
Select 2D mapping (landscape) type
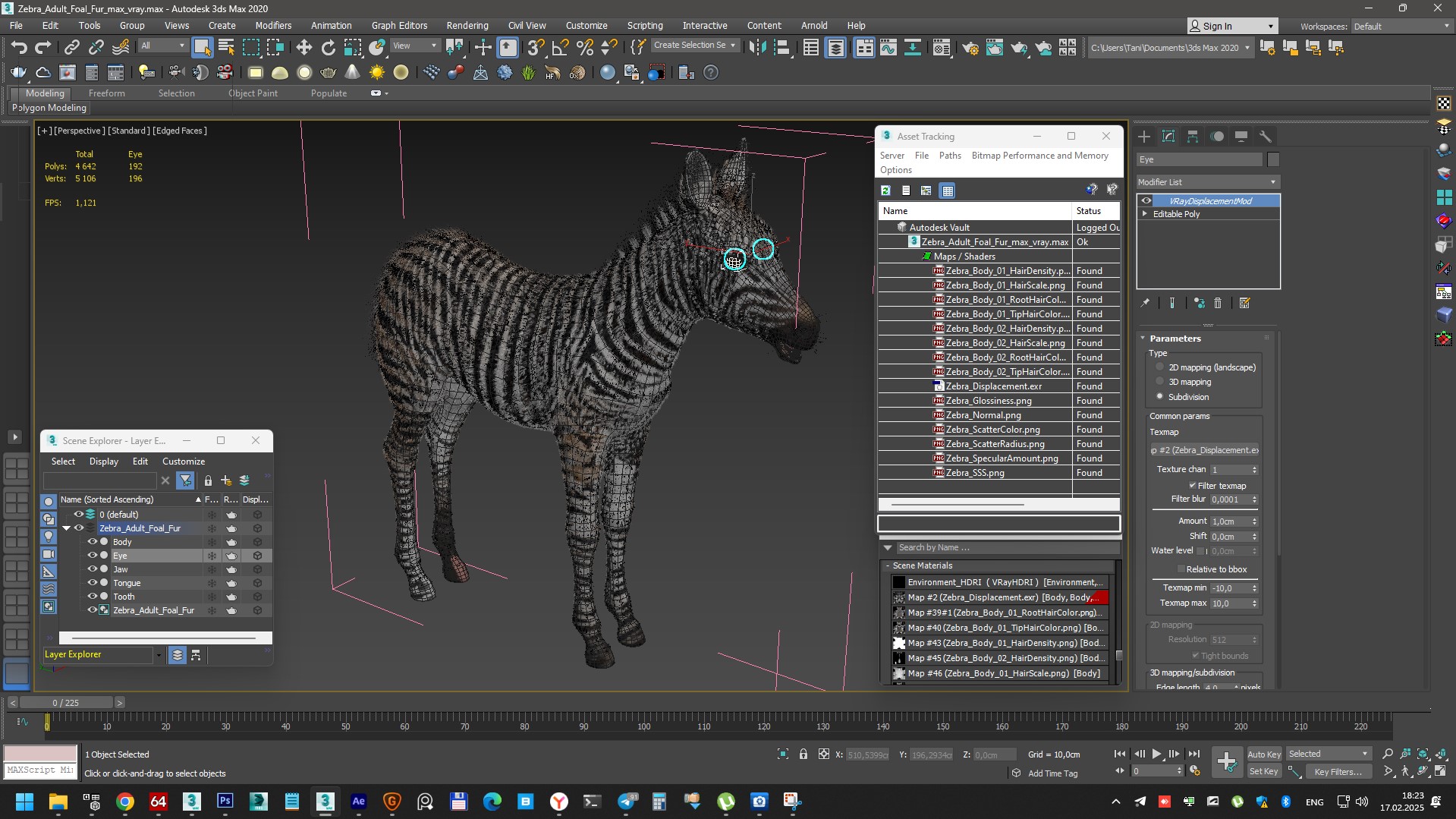(x=1159, y=367)
